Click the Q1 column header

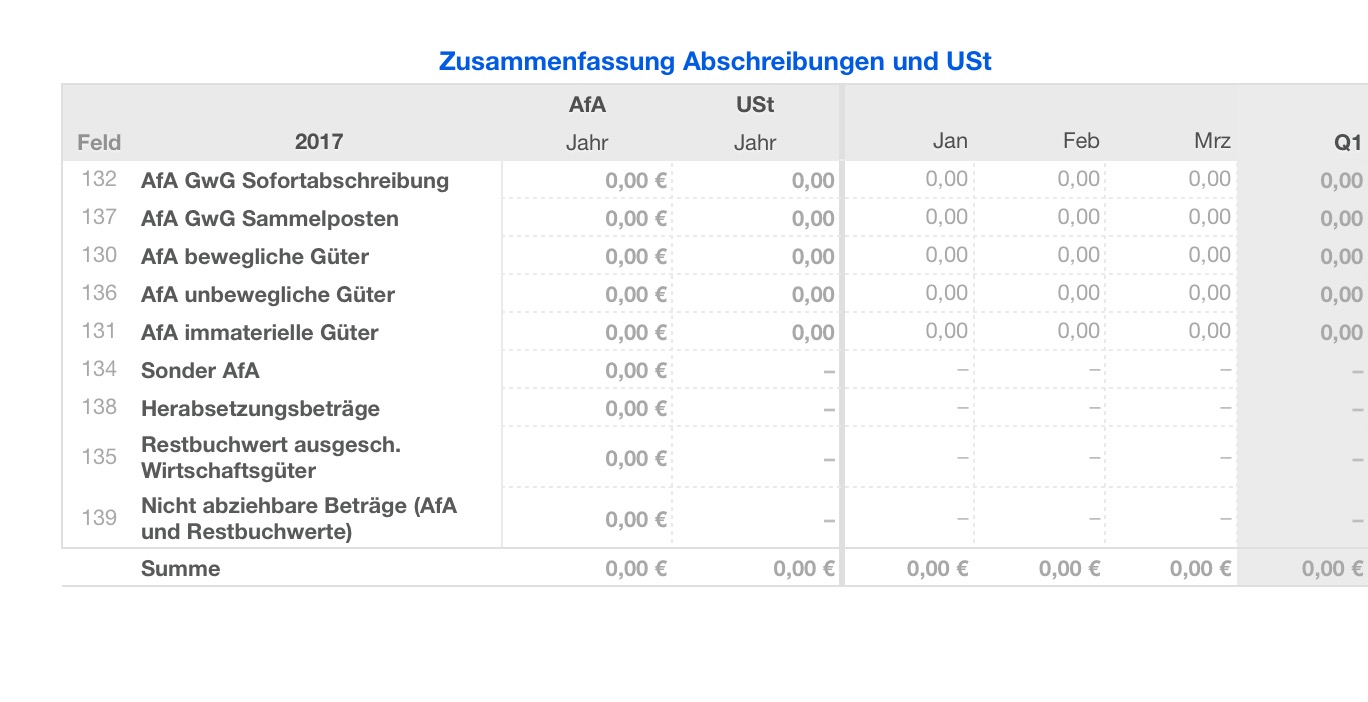coord(1348,142)
